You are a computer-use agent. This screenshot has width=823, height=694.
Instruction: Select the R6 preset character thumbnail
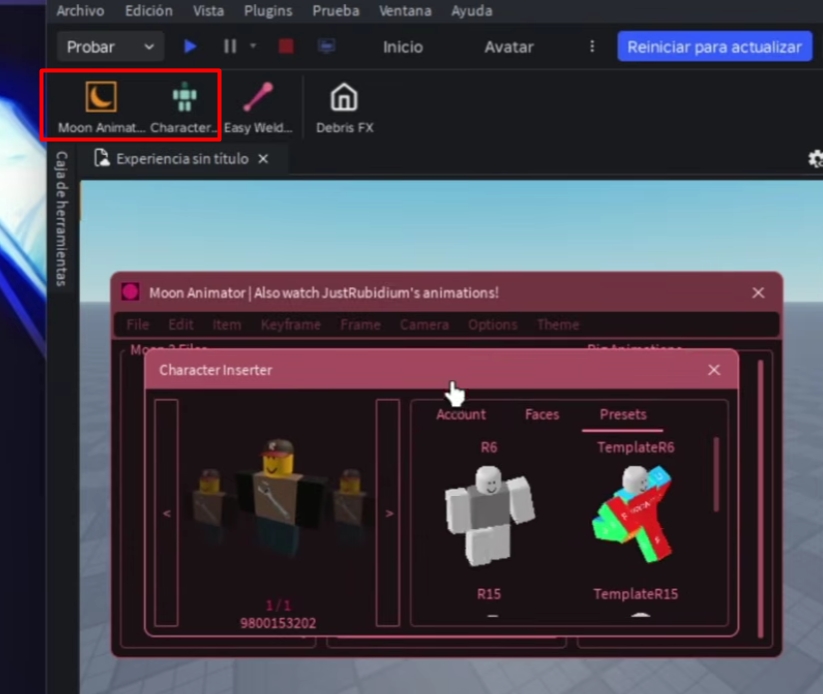489,516
